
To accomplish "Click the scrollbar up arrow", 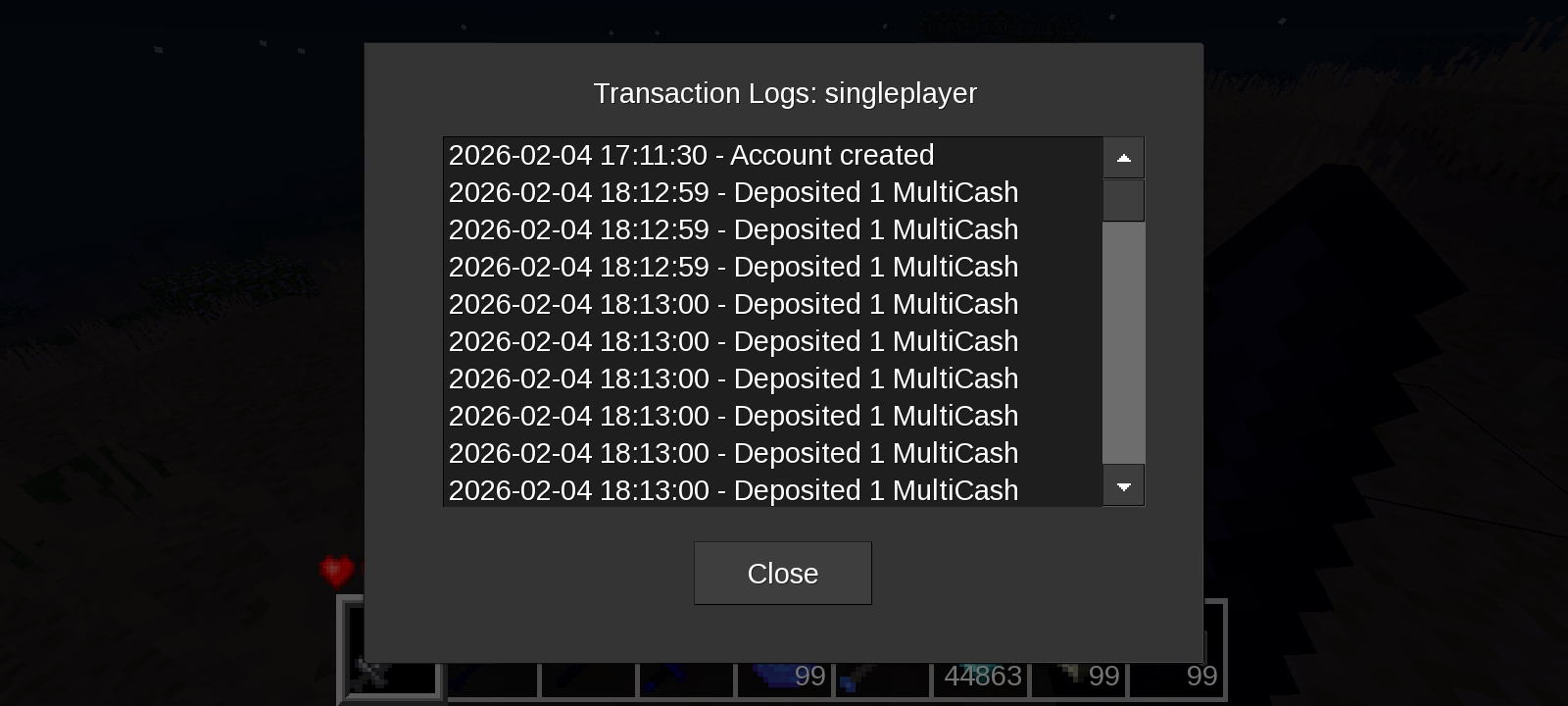I will pyautogui.click(x=1123, y=158).
